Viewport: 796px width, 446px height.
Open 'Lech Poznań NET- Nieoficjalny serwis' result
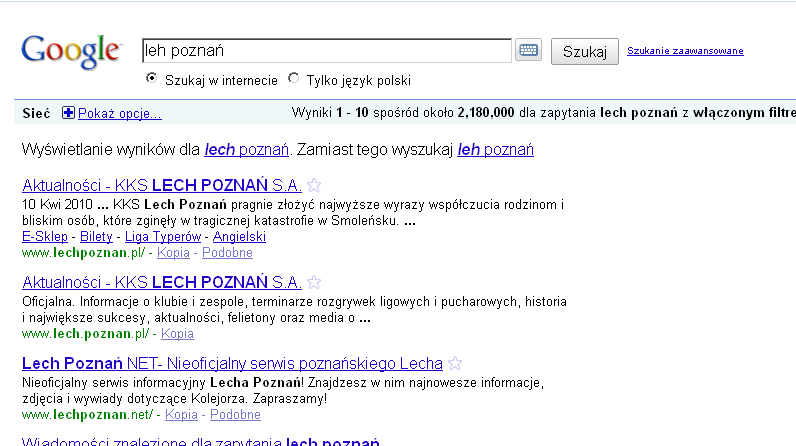click(x=232, y=363)
